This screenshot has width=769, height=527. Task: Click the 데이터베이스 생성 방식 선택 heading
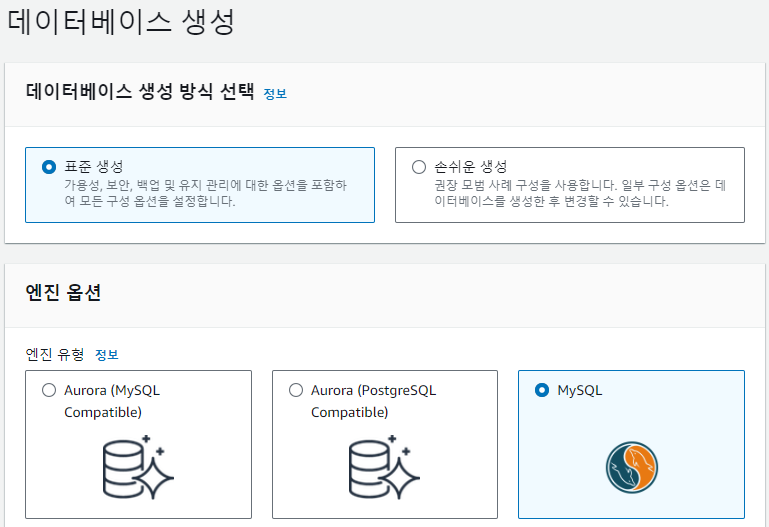140,92
